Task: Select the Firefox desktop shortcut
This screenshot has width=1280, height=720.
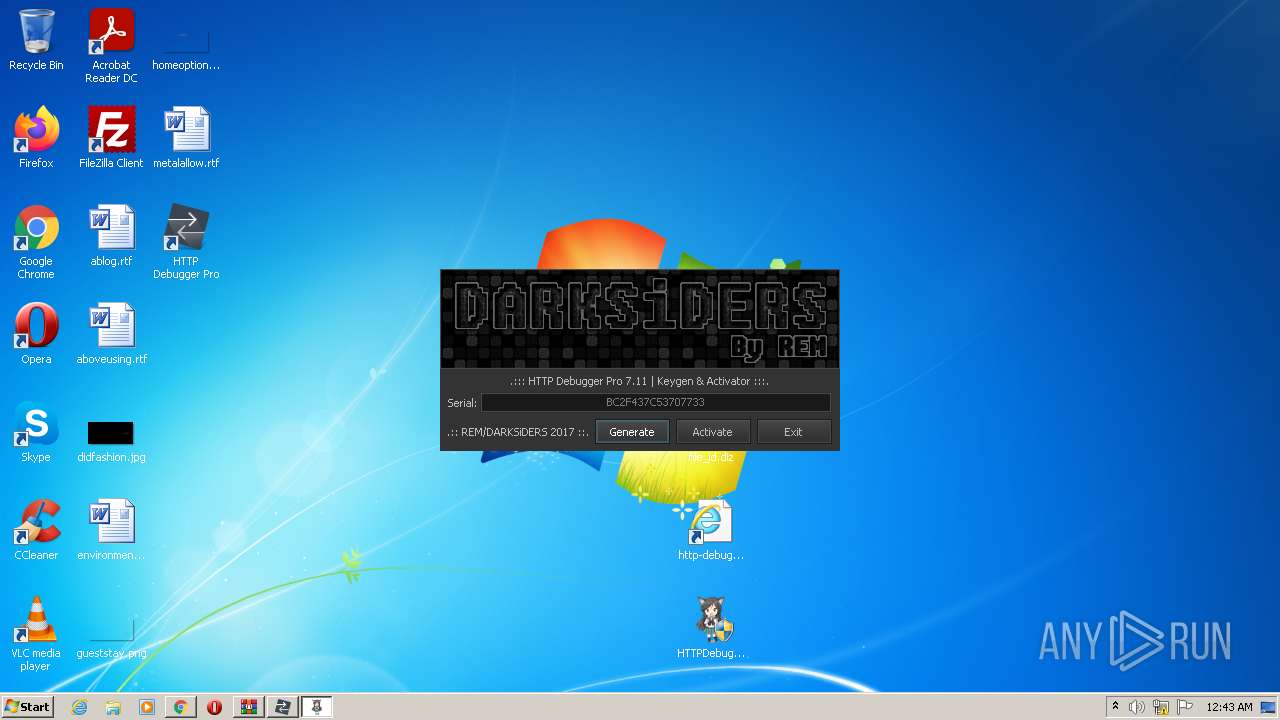Action: pyautogui.click(x=36, y=138)
